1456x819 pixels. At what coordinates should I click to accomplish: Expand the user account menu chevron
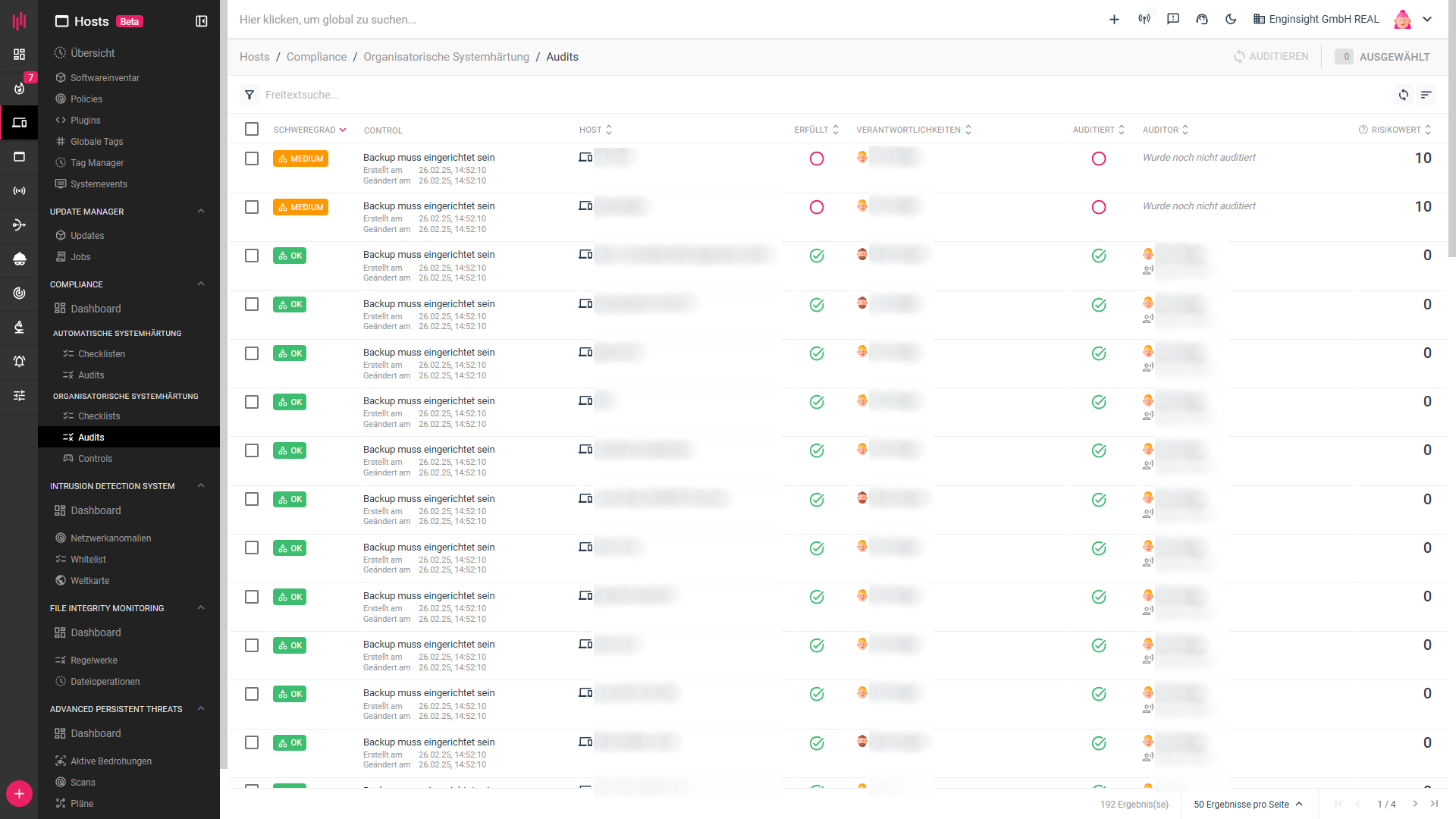(x=1427, y=20)
